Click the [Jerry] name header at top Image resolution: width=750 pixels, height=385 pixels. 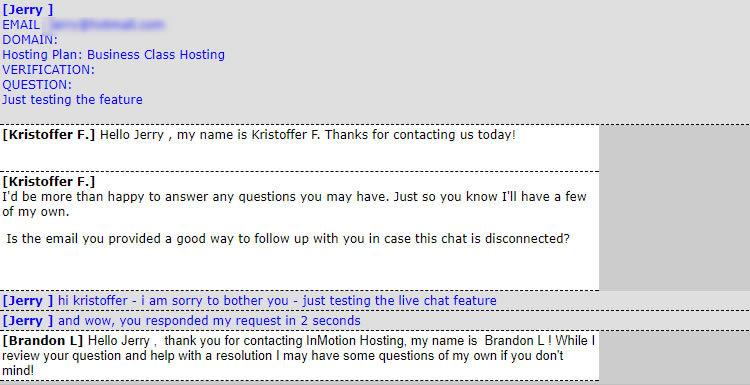click(28, 10)
